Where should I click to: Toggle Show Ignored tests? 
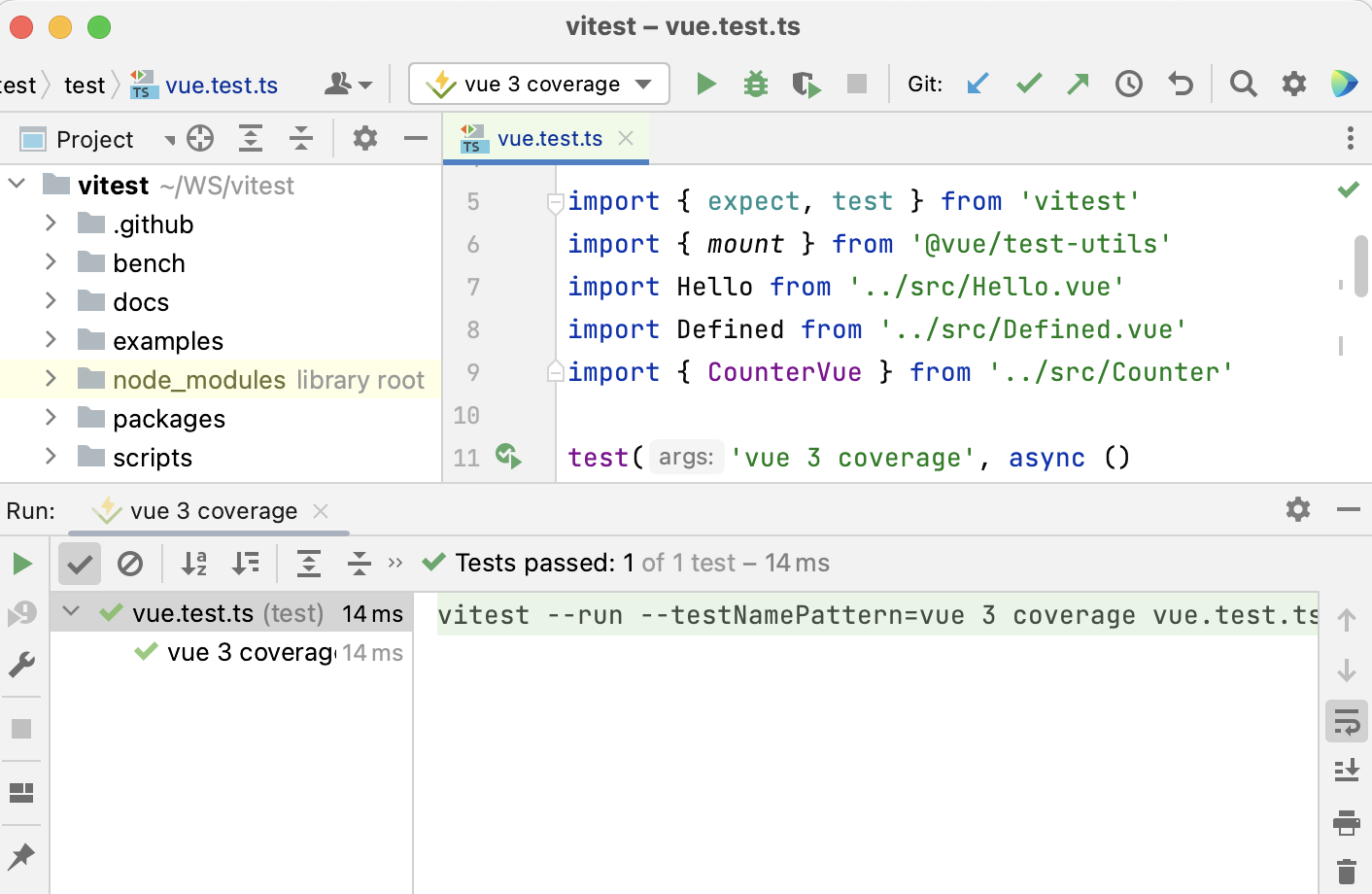pyautogui.click(x=130, y=564)
